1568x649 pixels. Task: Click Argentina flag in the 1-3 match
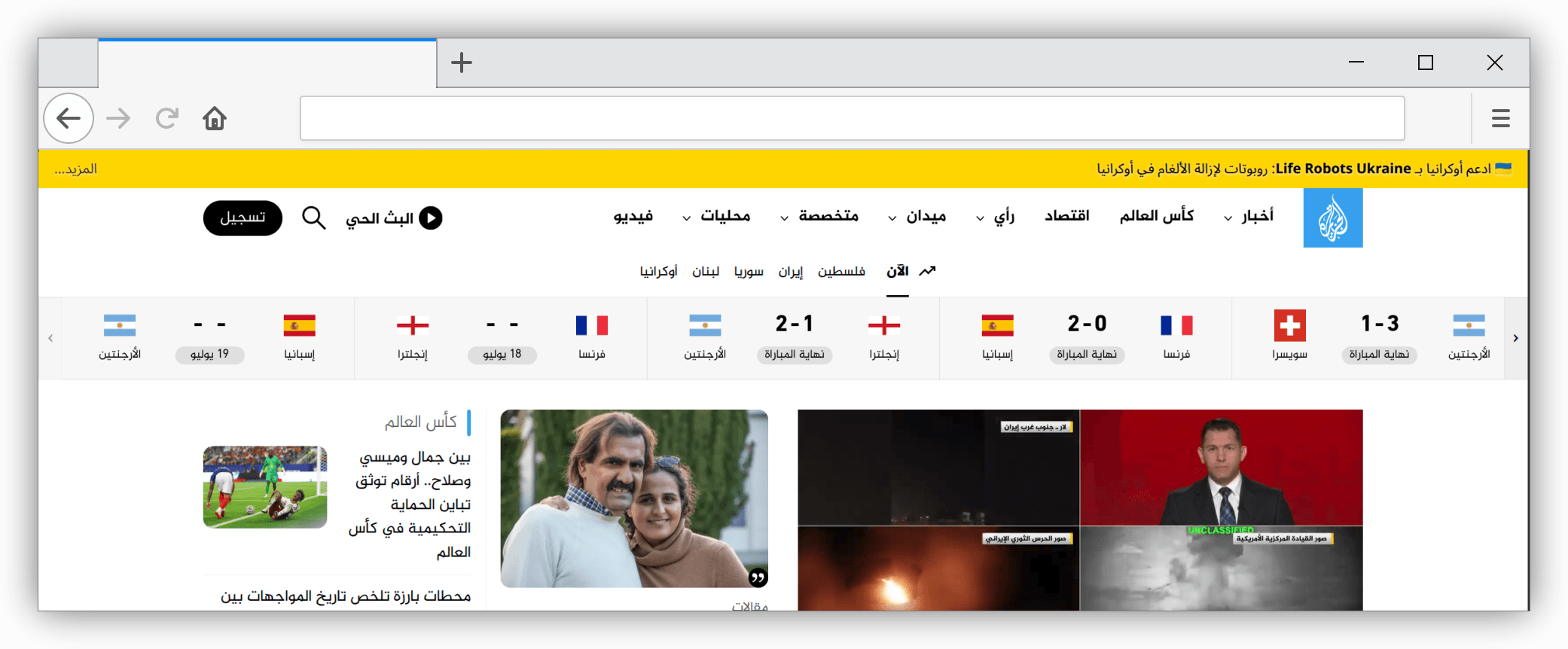tap(1469, 325)
